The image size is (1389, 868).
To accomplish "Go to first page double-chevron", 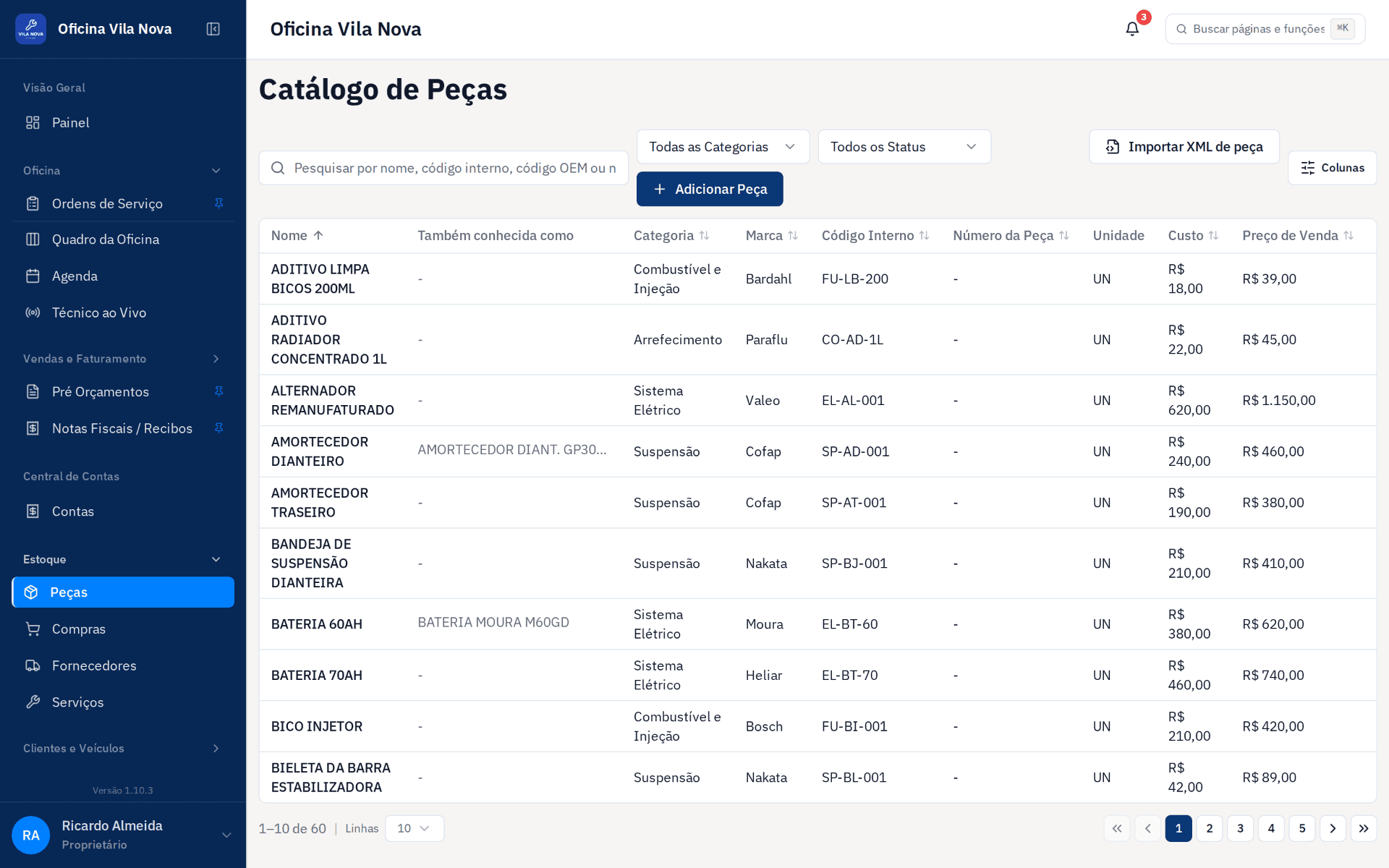I will (1117, 828).
